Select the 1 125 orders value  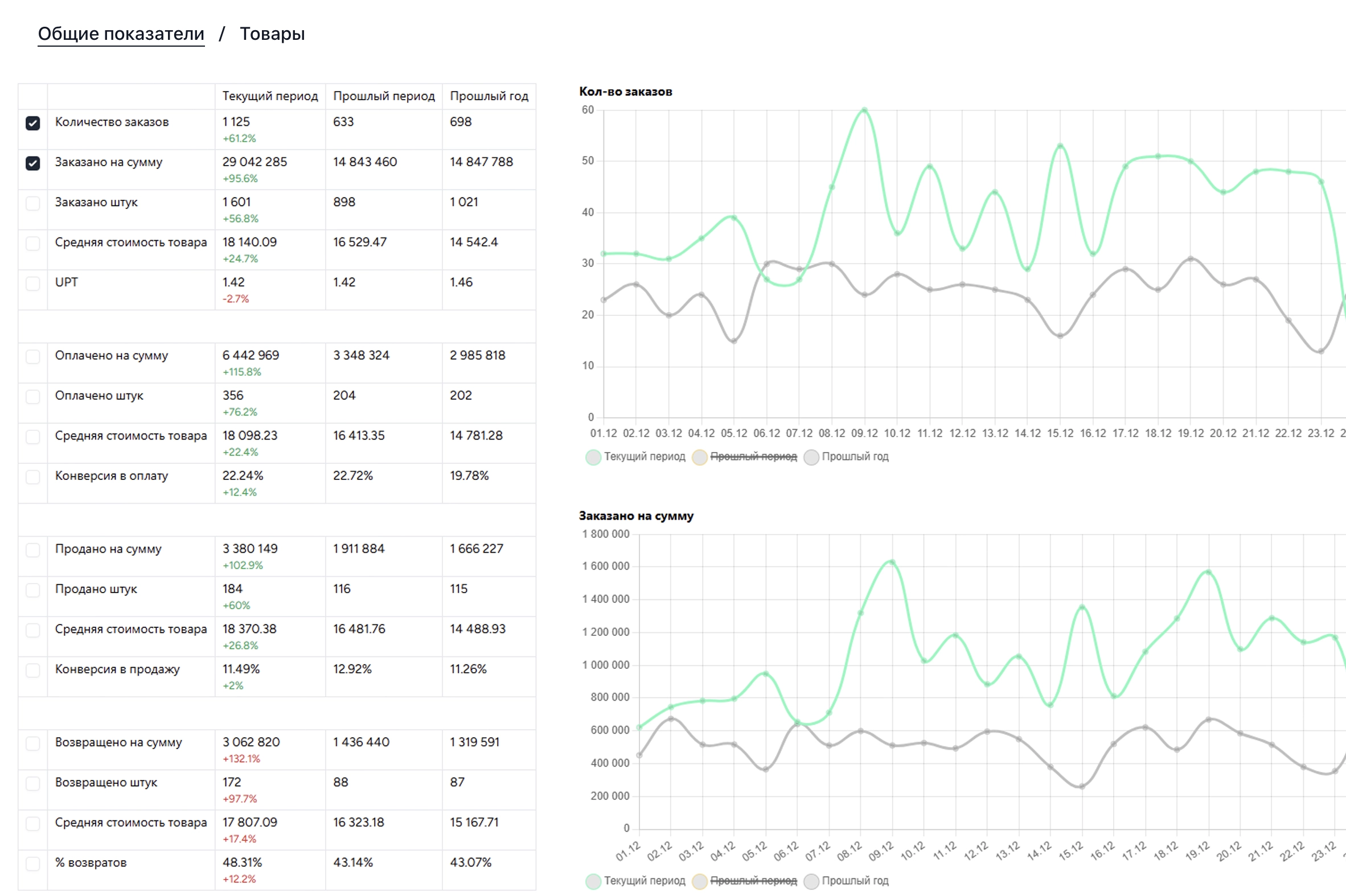[x=236, y=122]
